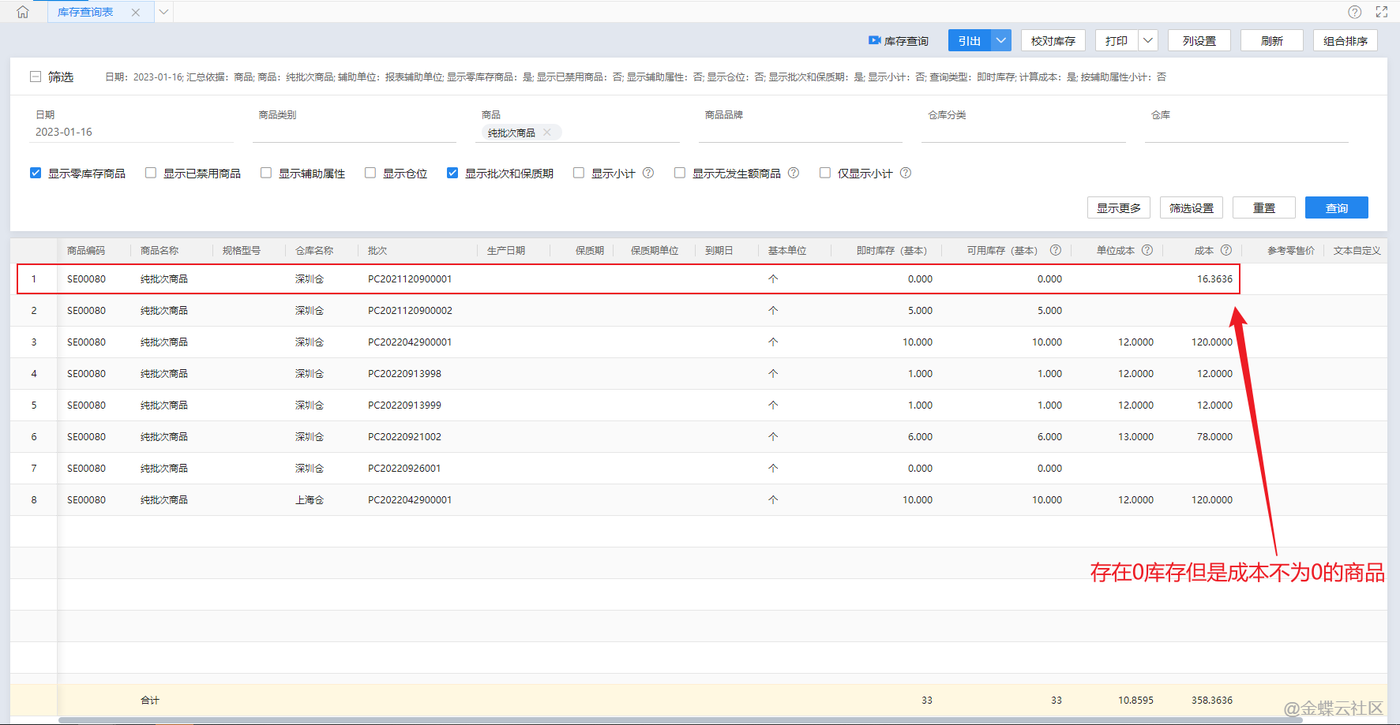Click total cost 358.3636

coord(1212,700)
